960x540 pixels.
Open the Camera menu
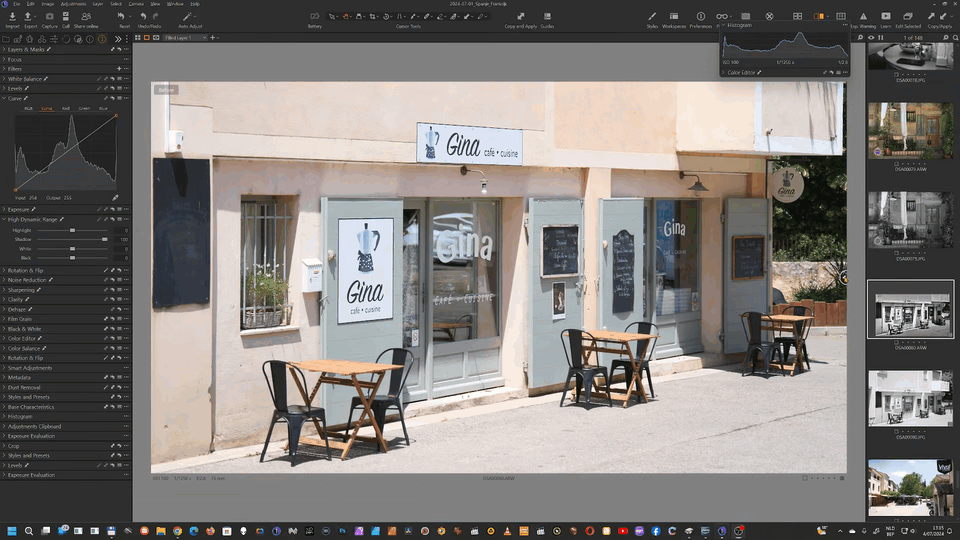(x=136, y=4)
